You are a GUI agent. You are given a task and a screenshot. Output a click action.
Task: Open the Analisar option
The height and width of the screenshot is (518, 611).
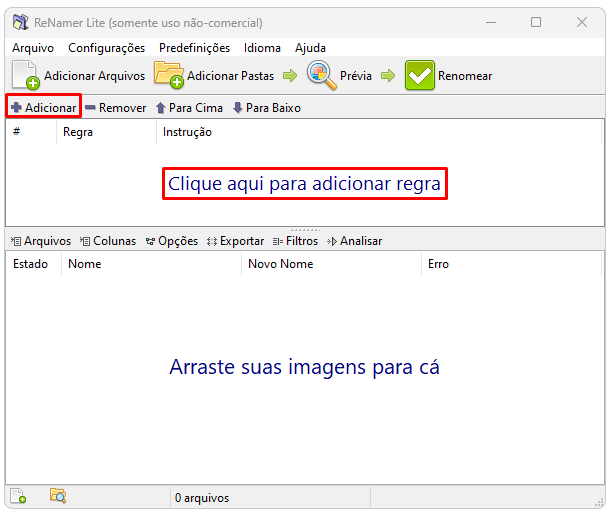(355, 241)
